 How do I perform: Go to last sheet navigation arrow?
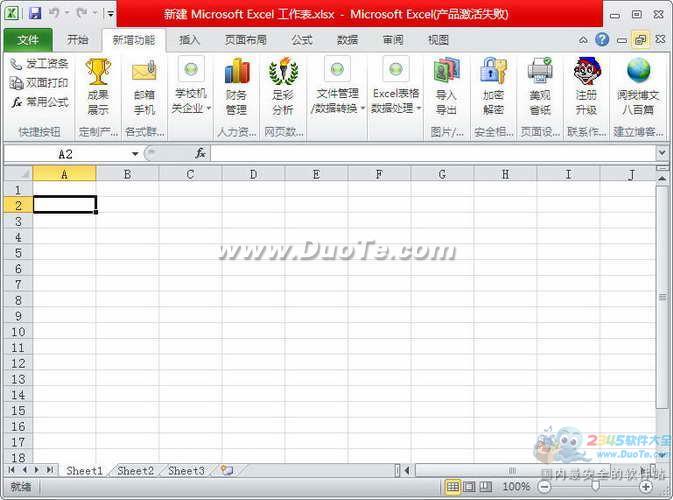click(50, 470)
